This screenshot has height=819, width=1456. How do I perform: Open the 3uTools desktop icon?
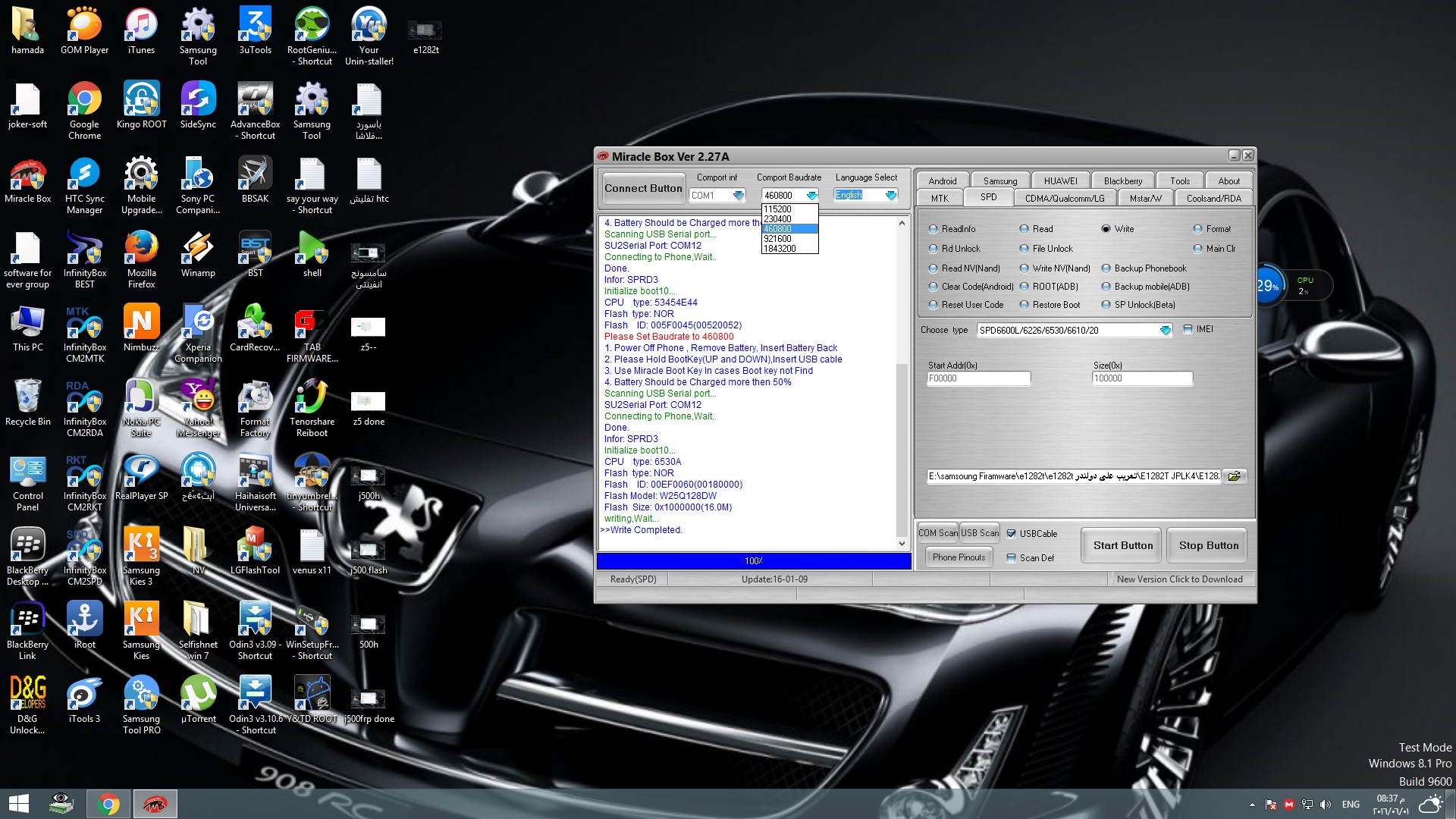tap(255, 32)
